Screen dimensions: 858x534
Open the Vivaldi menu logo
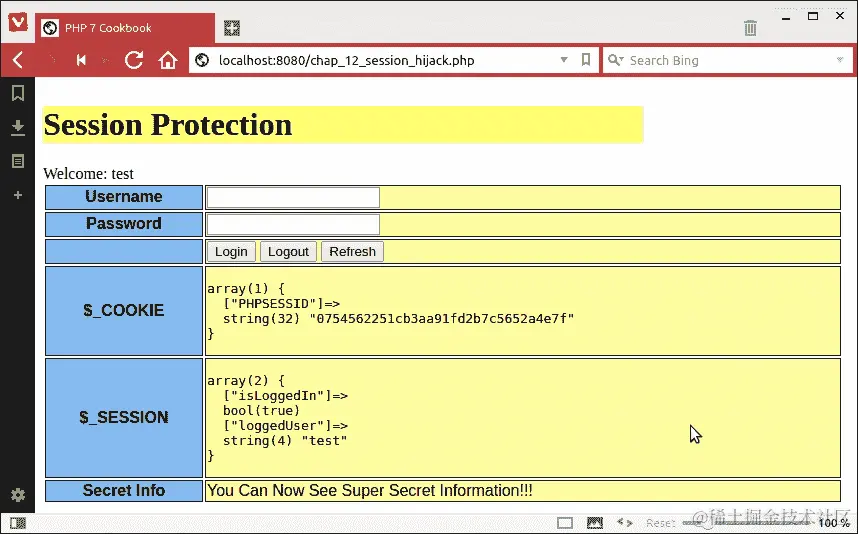(18, 22)
